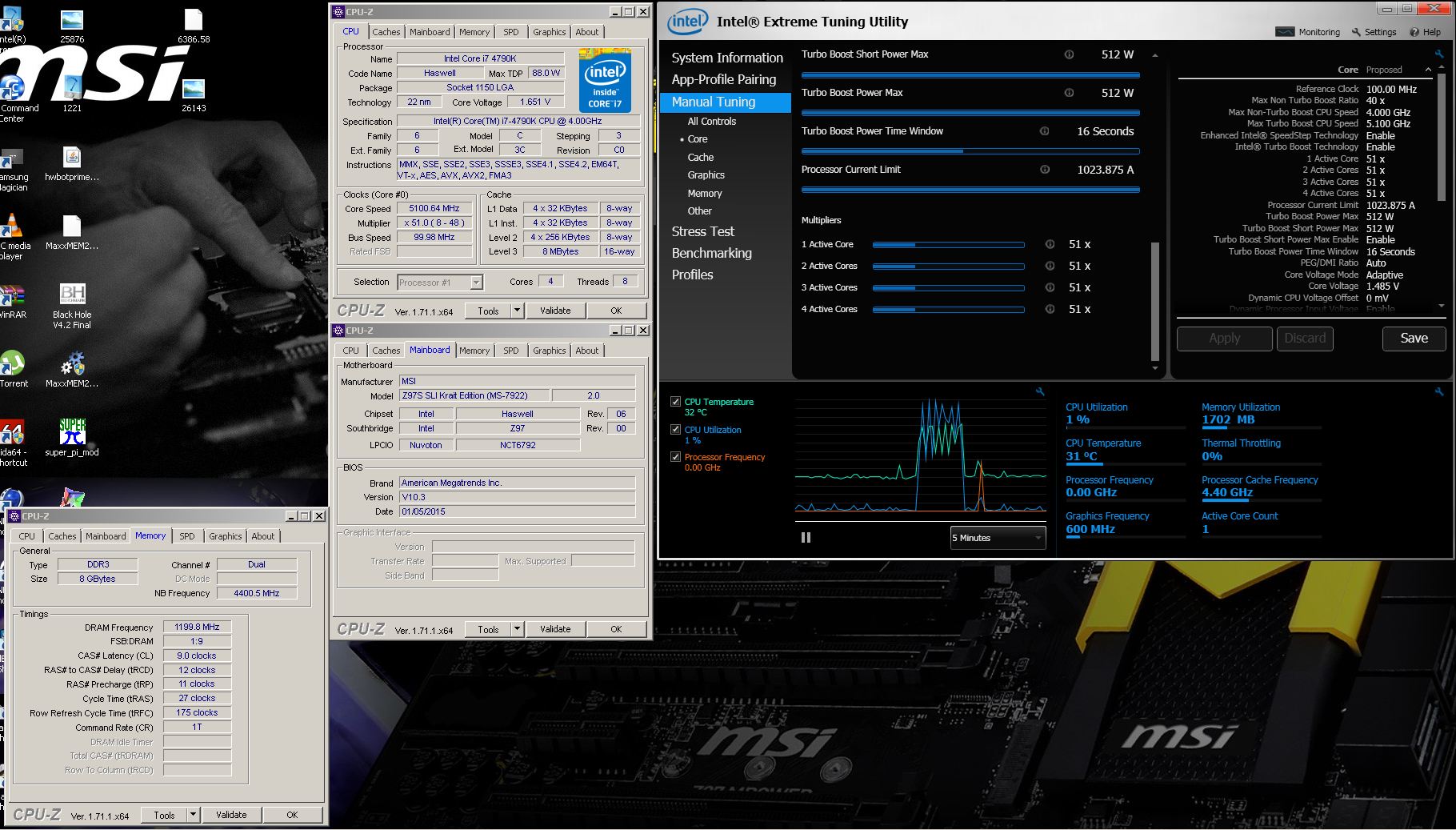Click the tuning panel vertical scrollbar
Screen dimensions: 1456x830
tap(1154, 301)
